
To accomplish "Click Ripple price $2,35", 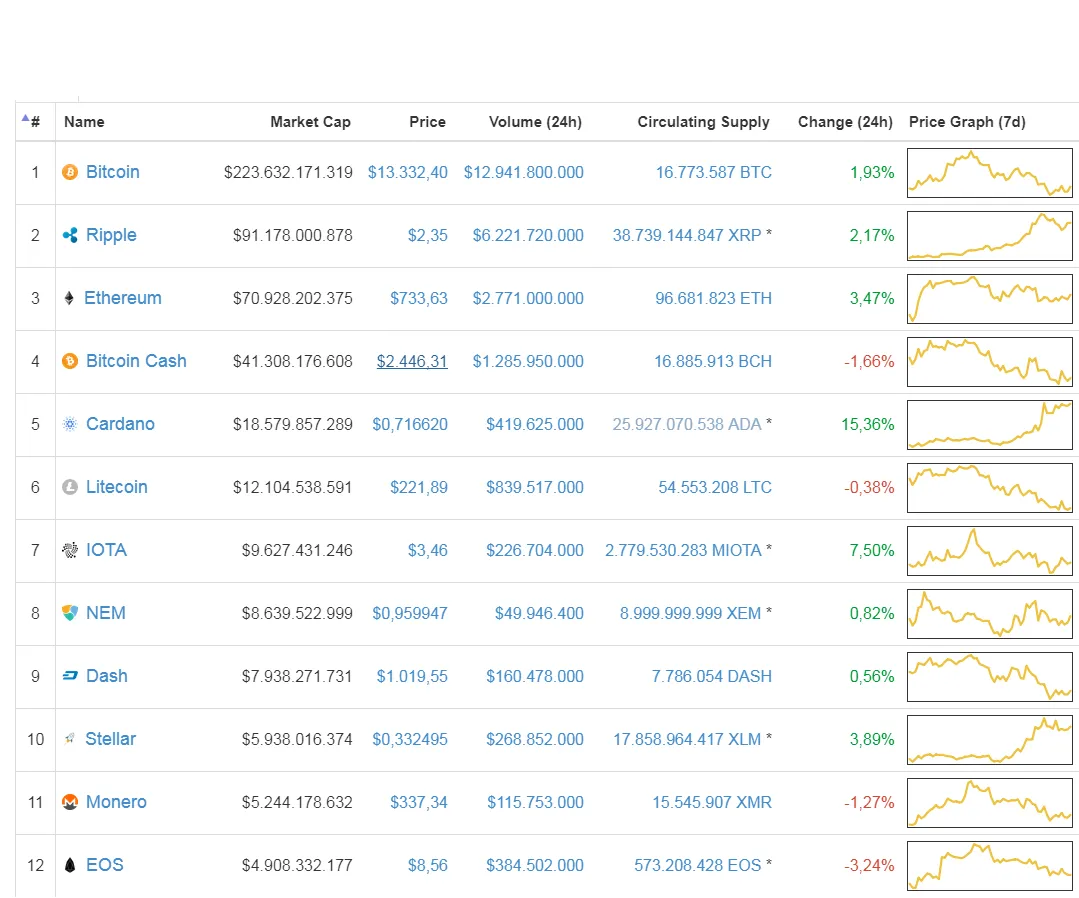I will point(427,235).
